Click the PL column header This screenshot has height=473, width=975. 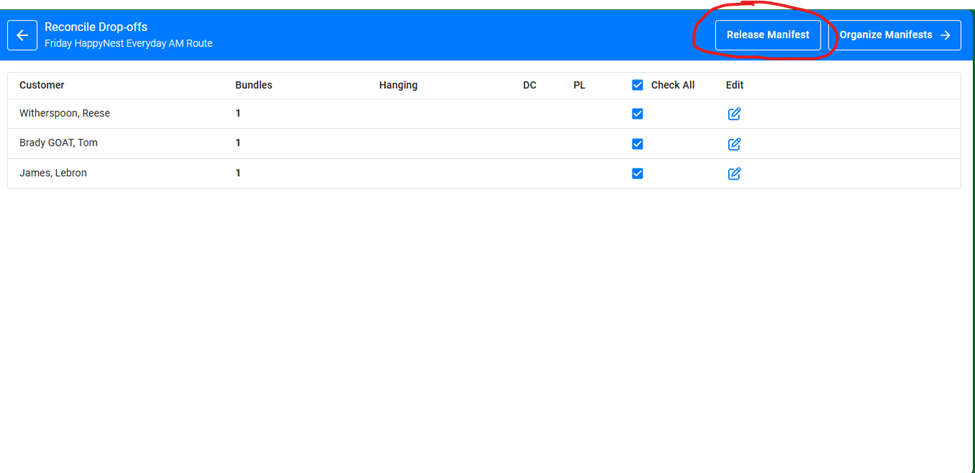[579, 86]
